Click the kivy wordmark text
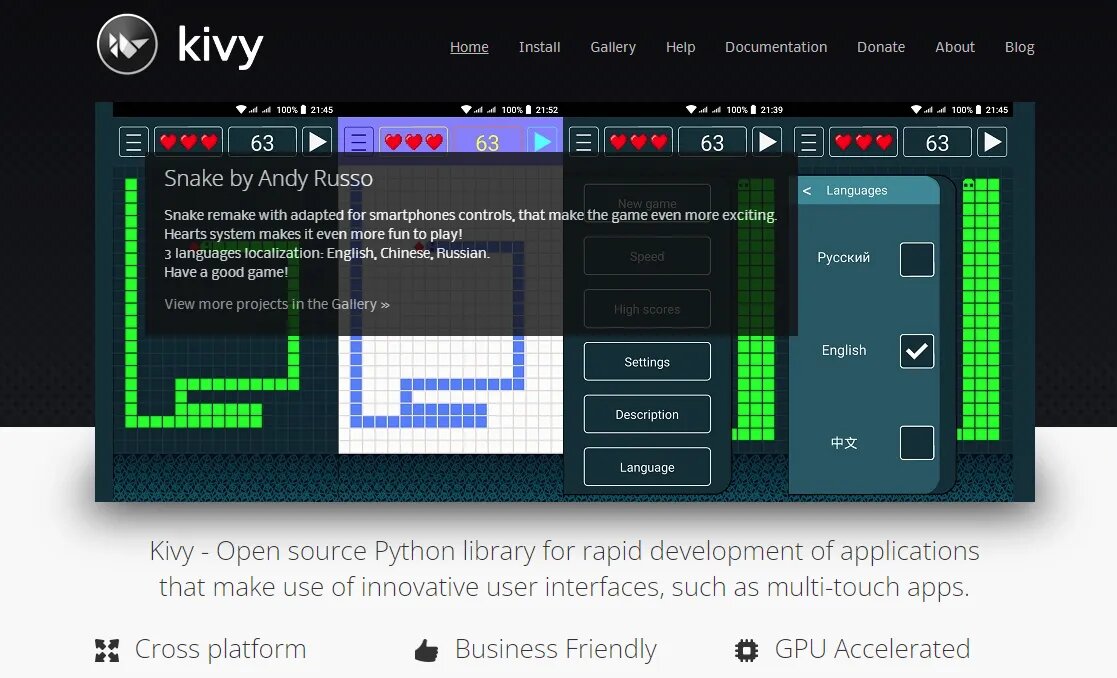Viewport: 1117px width, 678px height. pos(220,46)
